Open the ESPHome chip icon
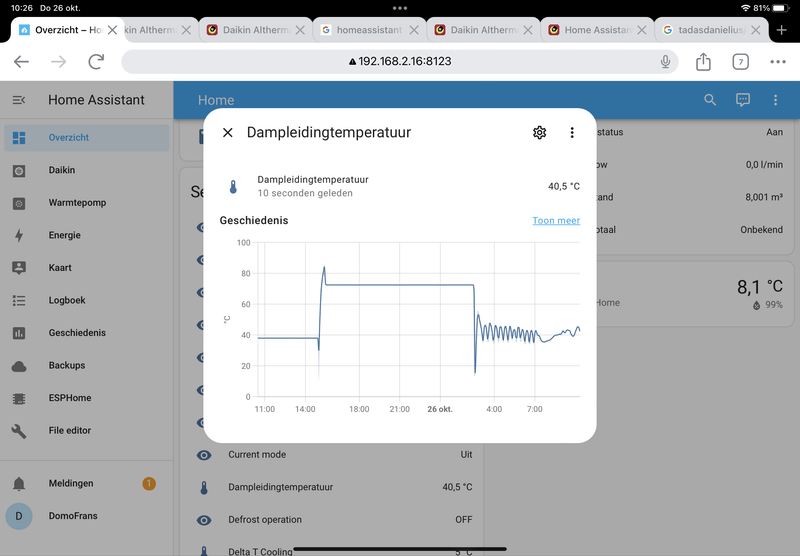The width and height of the screenshot is (800, 556). point(19,398)
